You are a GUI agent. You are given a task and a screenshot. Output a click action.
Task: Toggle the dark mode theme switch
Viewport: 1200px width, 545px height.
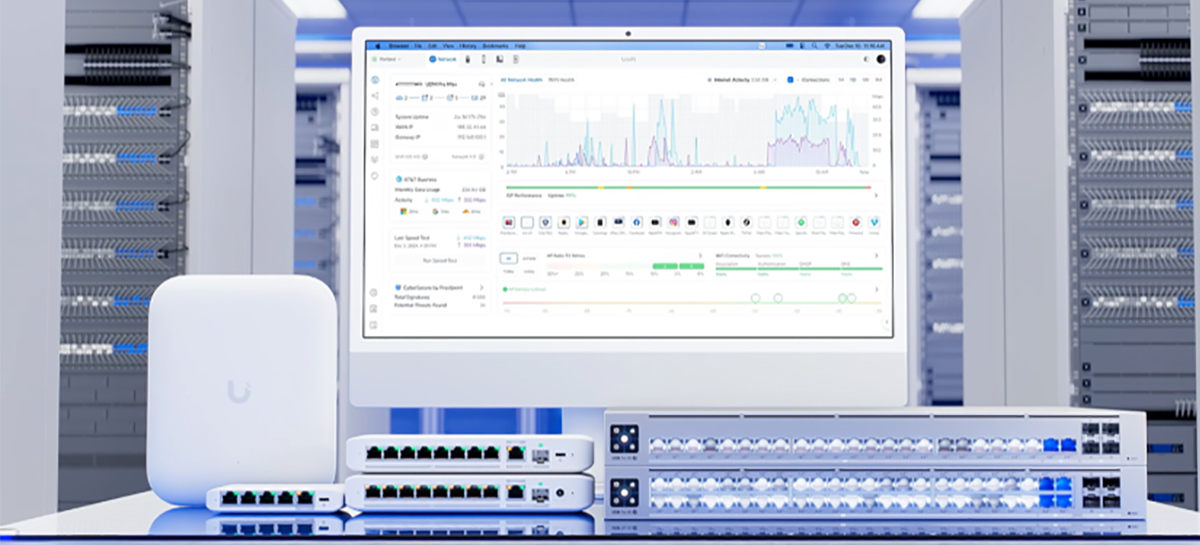click(865, 59)
